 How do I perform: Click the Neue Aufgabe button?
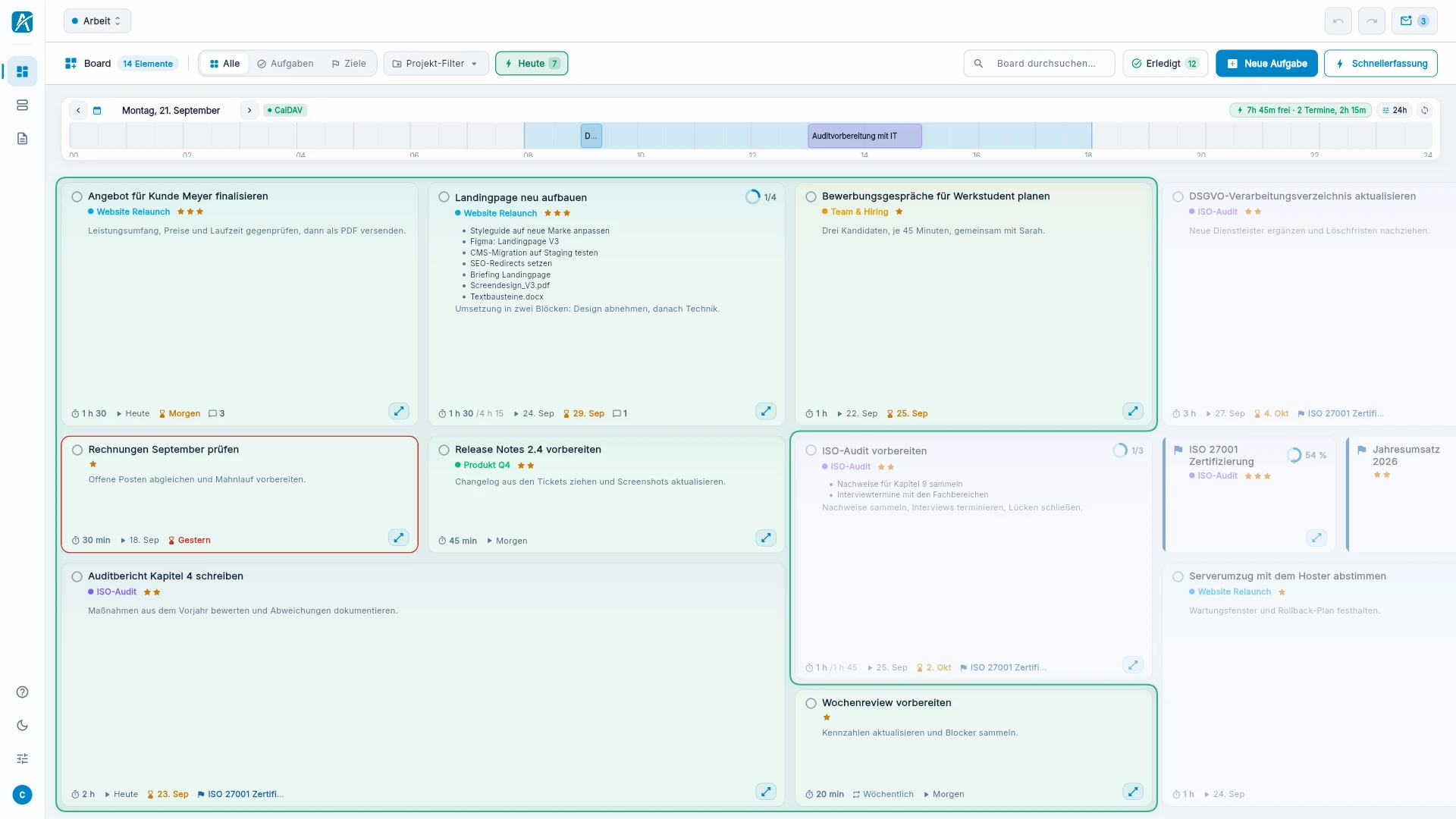coord(1266,64)
